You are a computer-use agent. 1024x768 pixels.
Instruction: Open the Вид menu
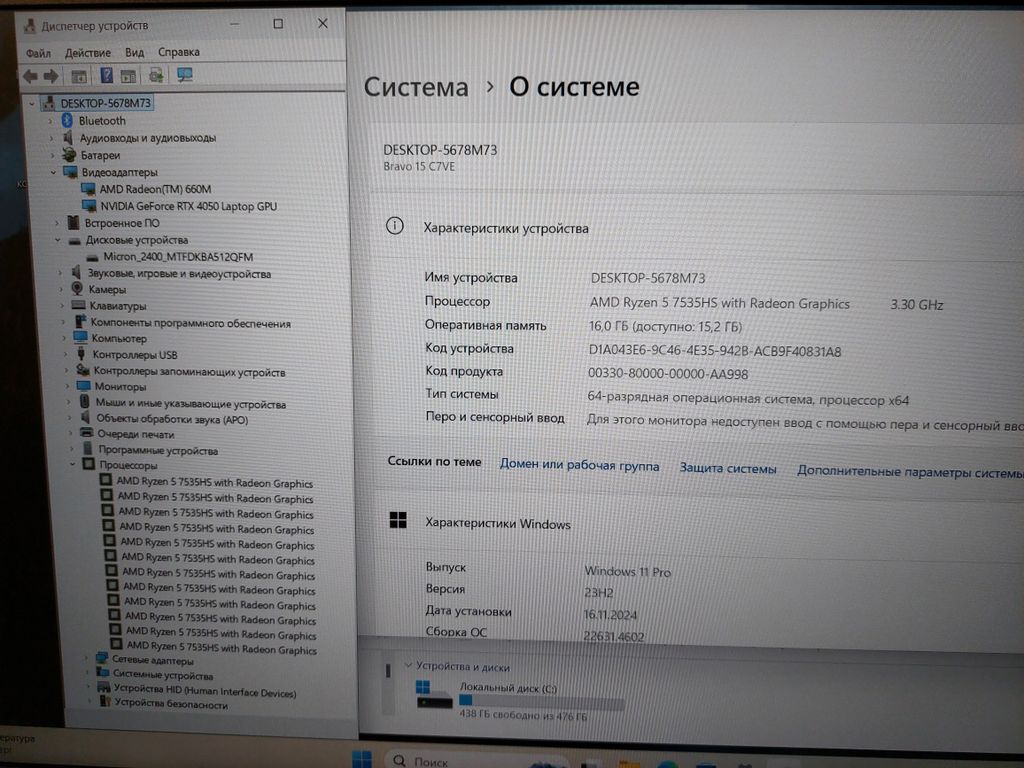coord(135,52)
